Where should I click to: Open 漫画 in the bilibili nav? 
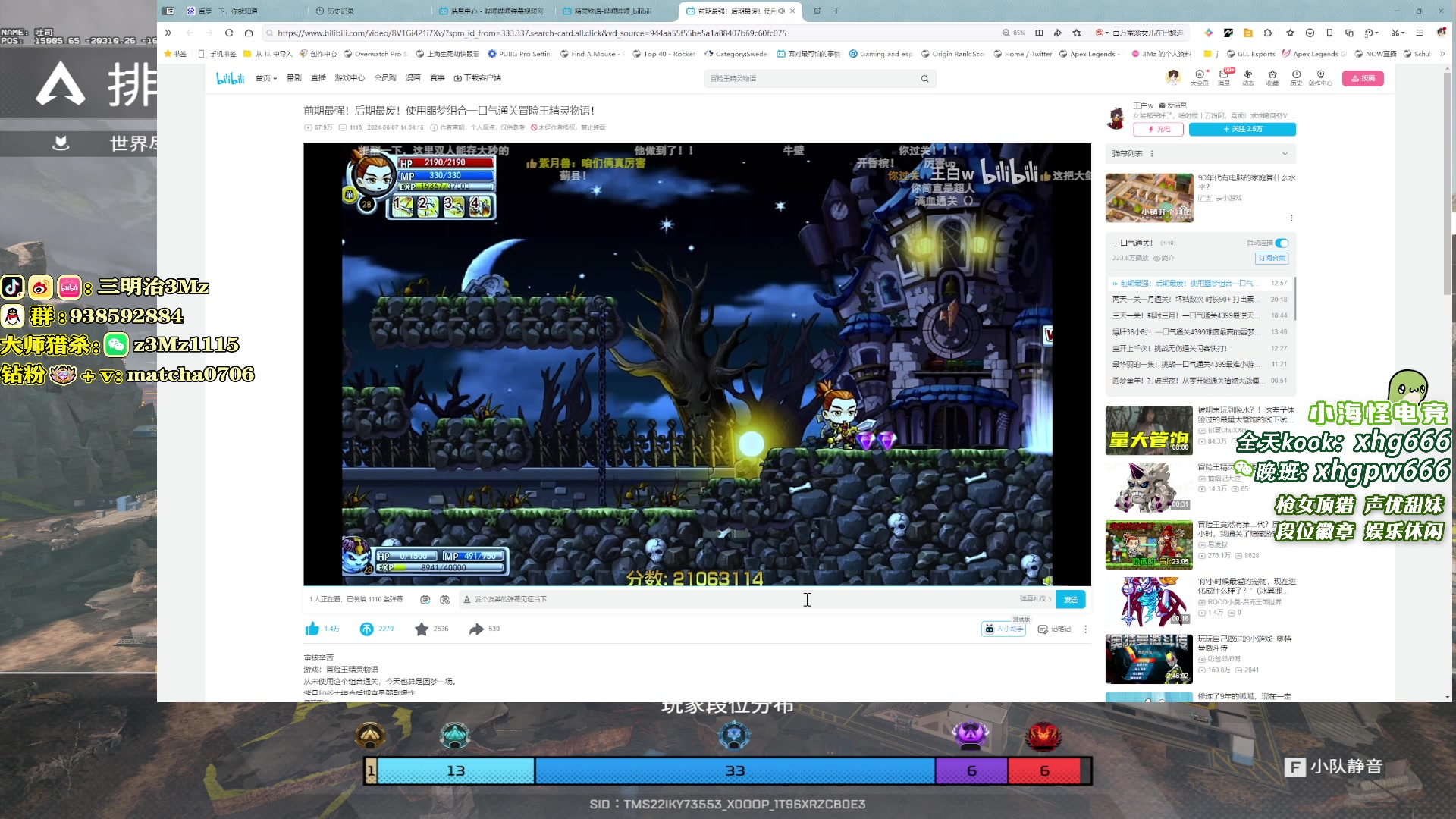[413, 78]
